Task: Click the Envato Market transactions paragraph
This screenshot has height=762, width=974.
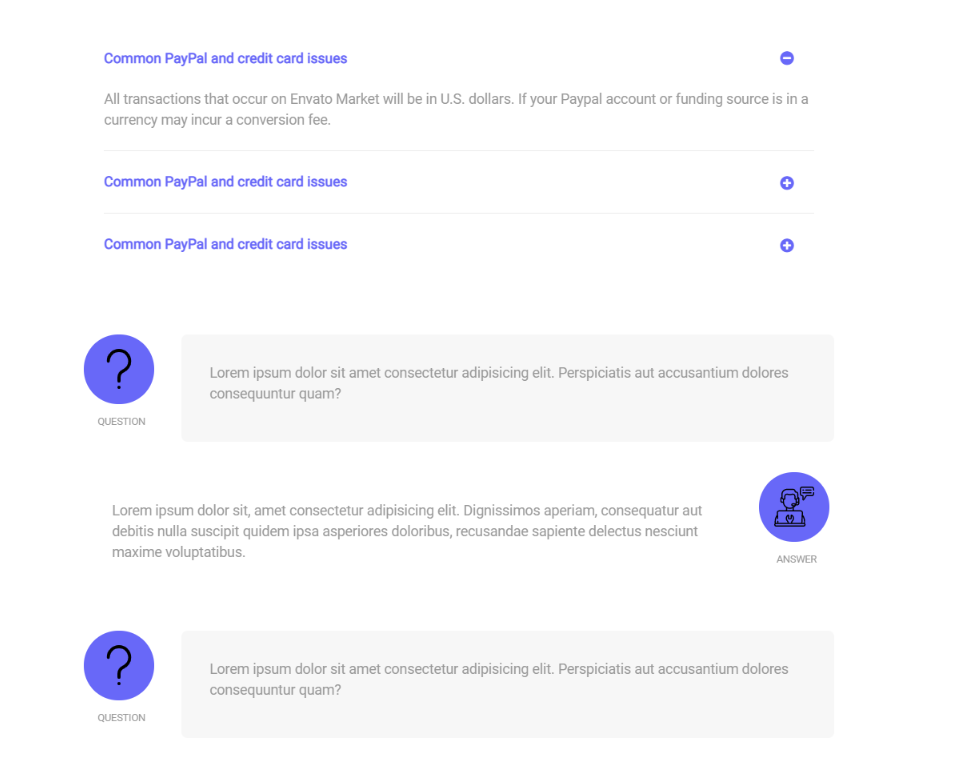Action: 456,110
